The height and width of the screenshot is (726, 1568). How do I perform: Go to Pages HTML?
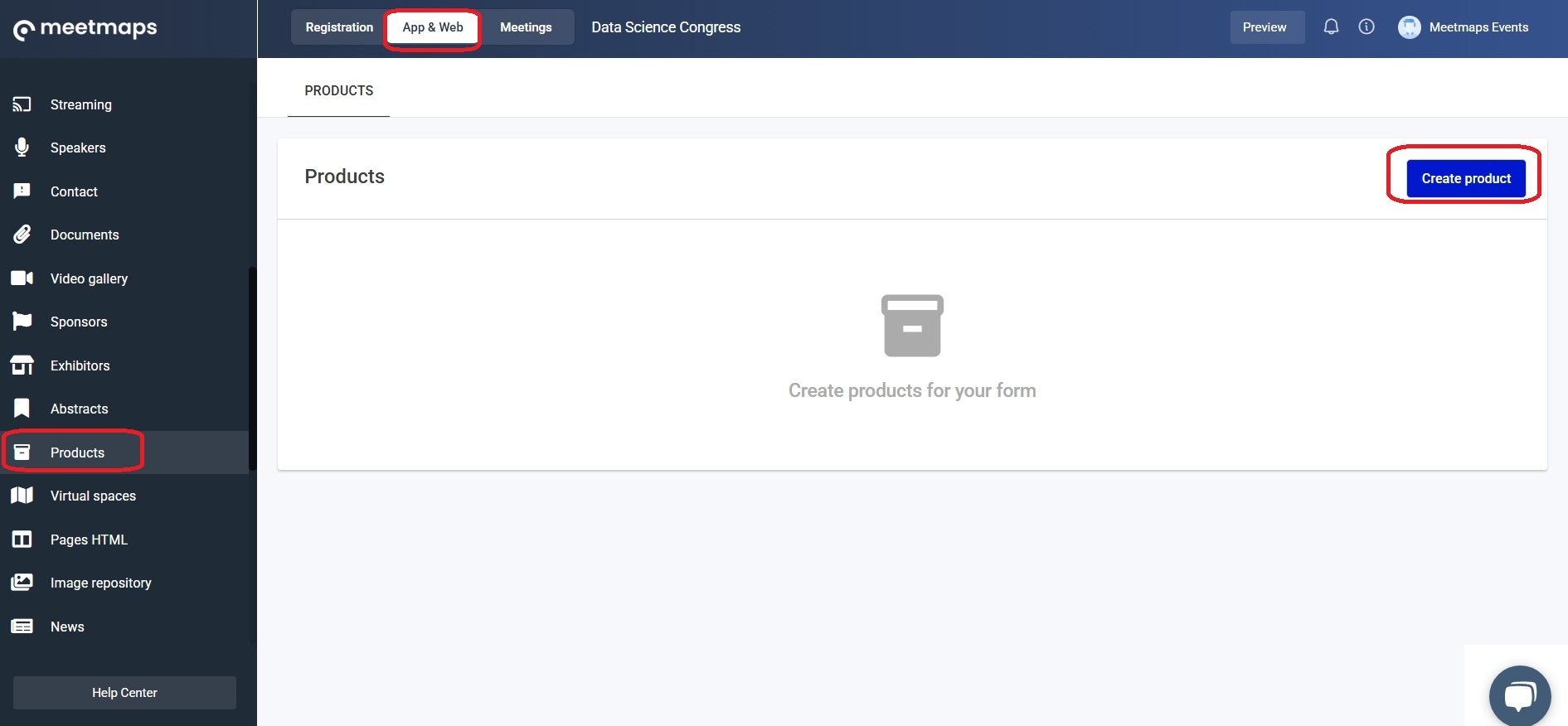(x=124, y=540)
